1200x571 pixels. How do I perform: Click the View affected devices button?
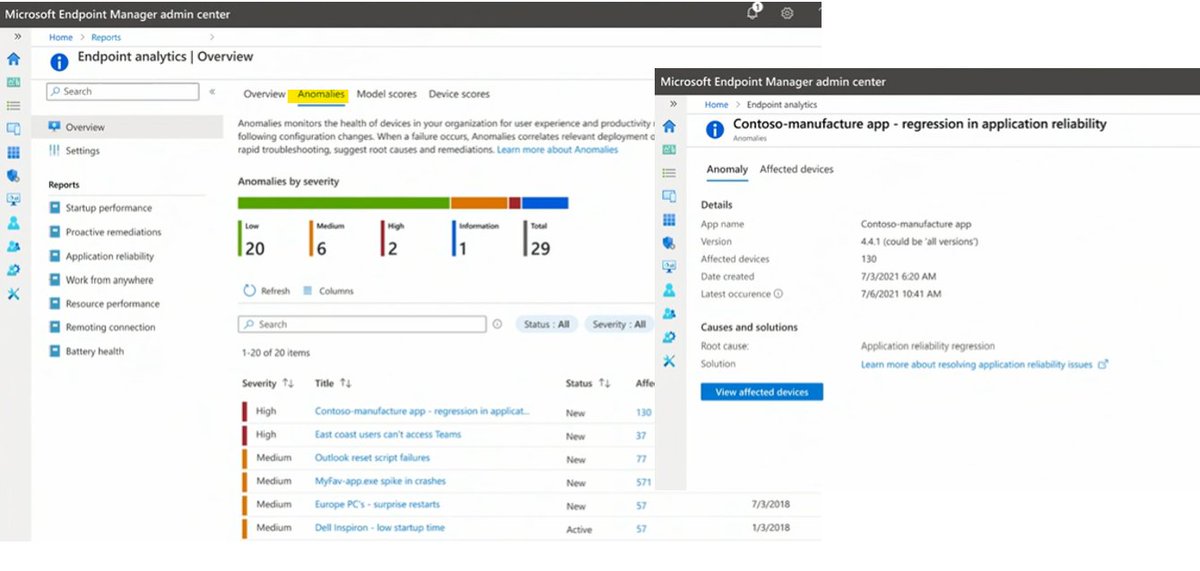click(x=762, y=392)
